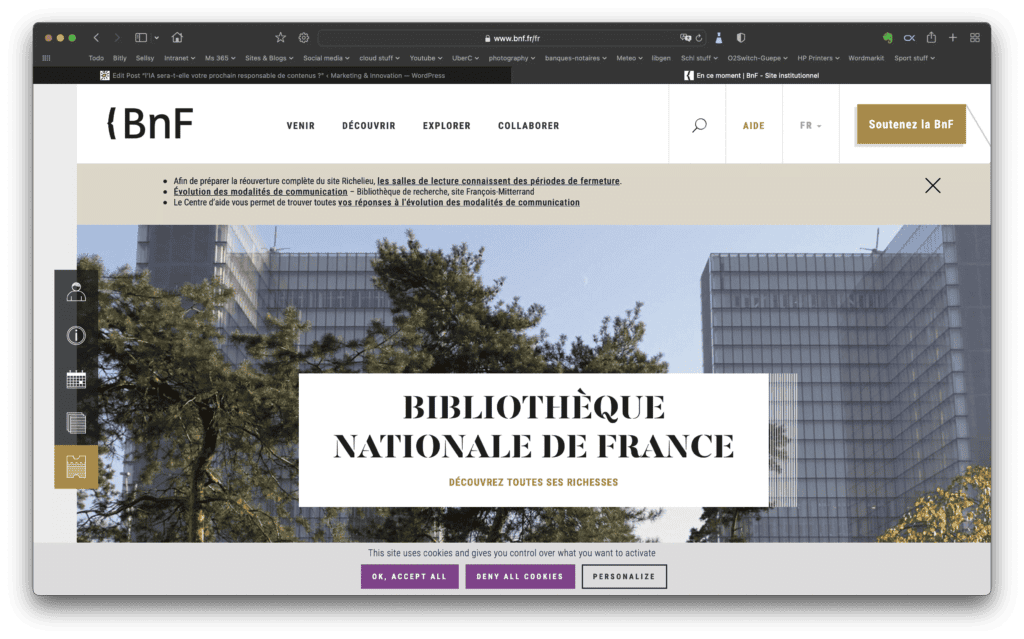Viewport: 1024px width, 639px height.
Task: Click the user account sidebar icon
Action: coord(76,292)
